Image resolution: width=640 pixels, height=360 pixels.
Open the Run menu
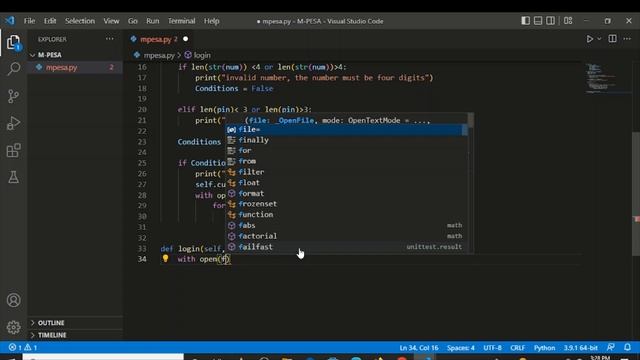click(153, 21)
